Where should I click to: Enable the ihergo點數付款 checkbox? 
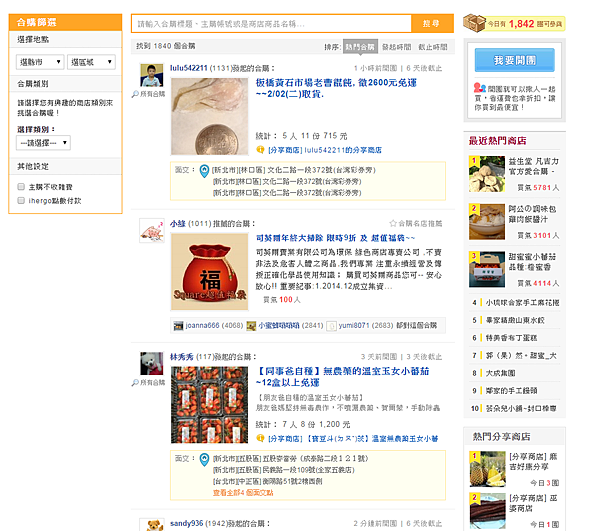coord(21,200)
